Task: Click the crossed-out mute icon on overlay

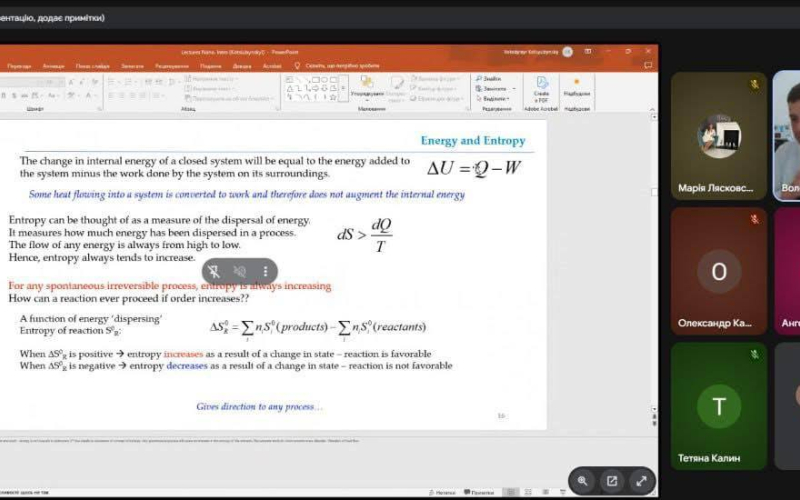Action: (x=240, y=271)
